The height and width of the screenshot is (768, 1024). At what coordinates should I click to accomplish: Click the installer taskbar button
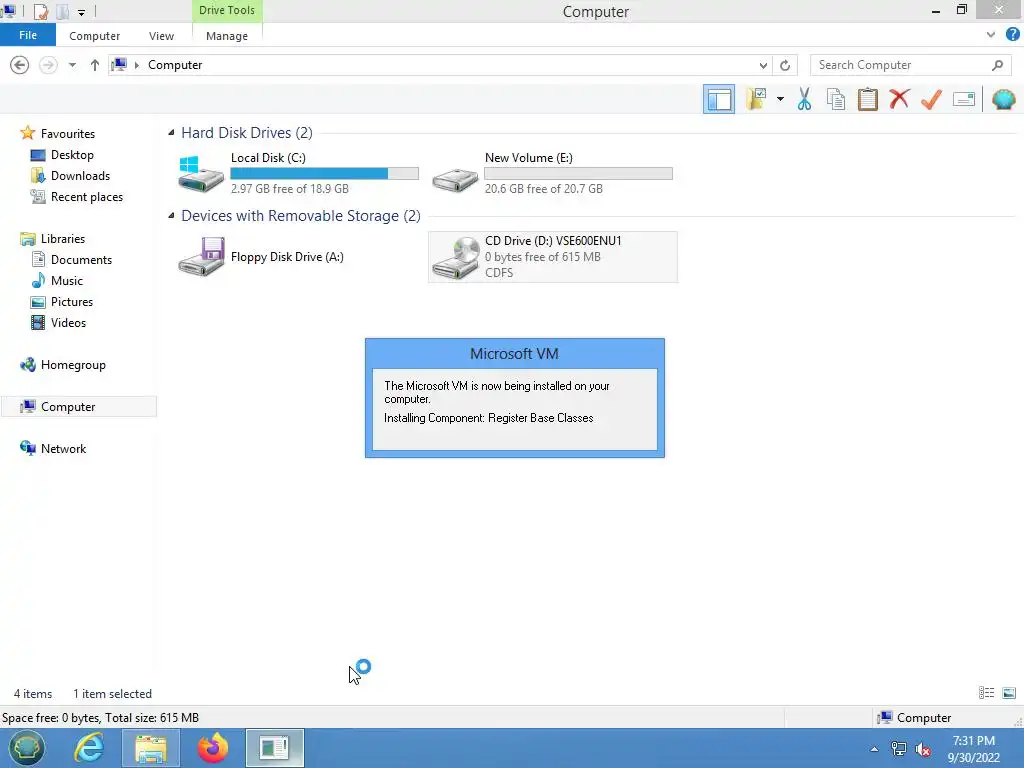pyautogui.click(x=274, y=748)
